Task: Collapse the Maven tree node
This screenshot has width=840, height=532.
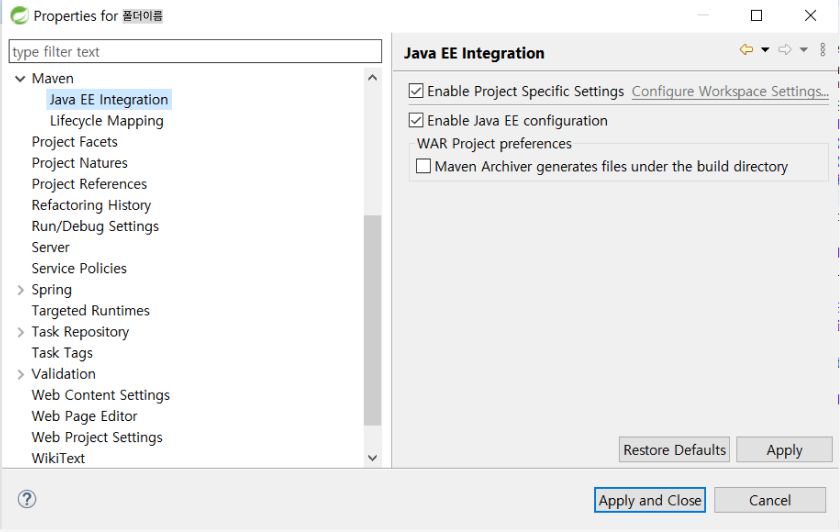Action: pos(20,79)
